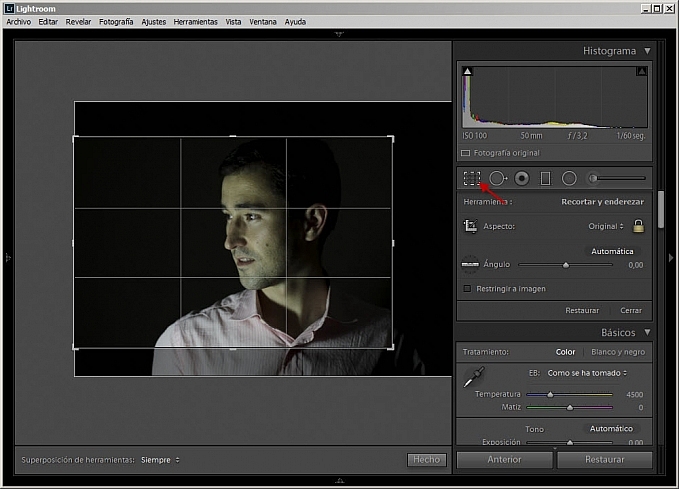Click the Anterior button
The width and height of the screenshot is (679, 489).
504,460
